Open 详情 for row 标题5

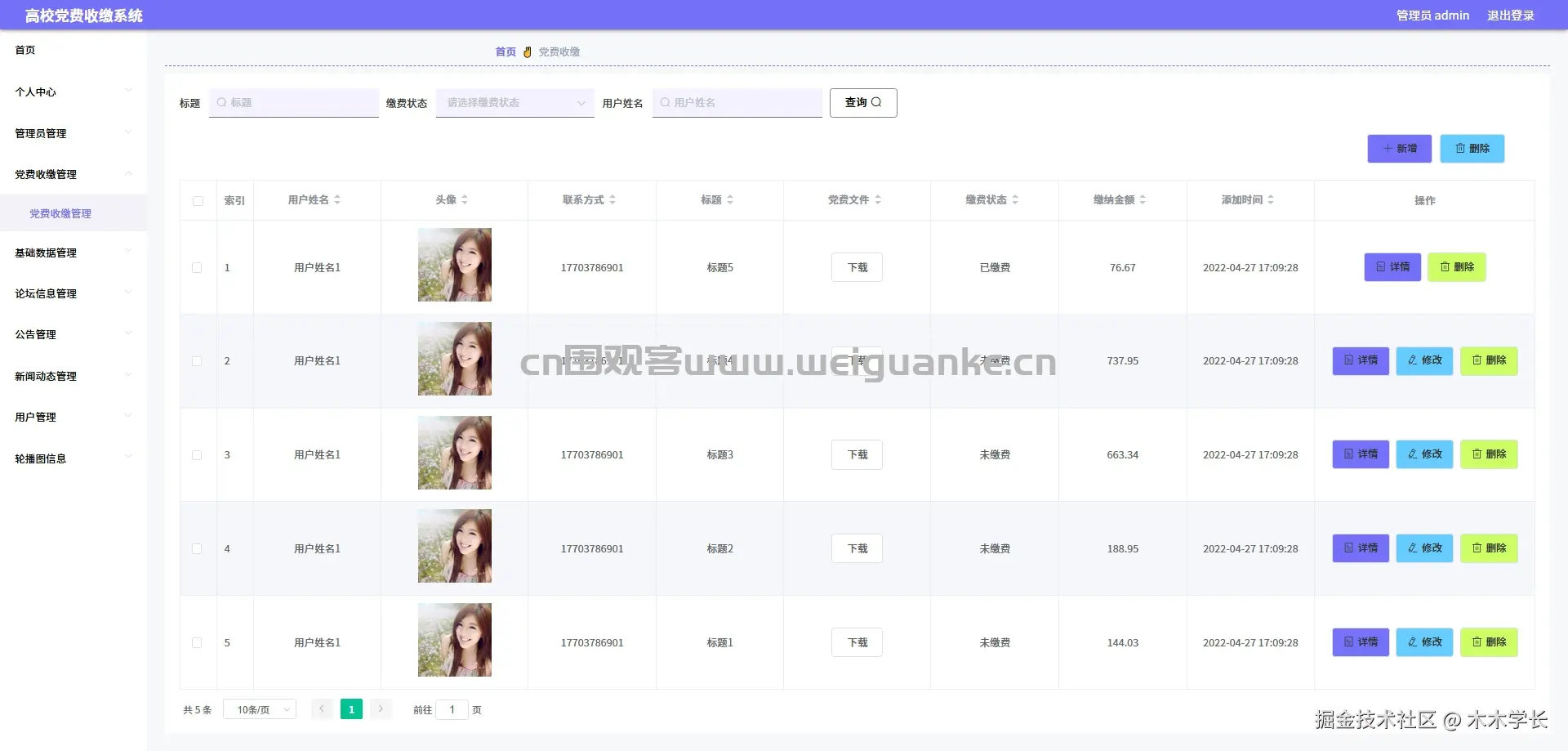pyautogui.click(x=1392, y=267)
